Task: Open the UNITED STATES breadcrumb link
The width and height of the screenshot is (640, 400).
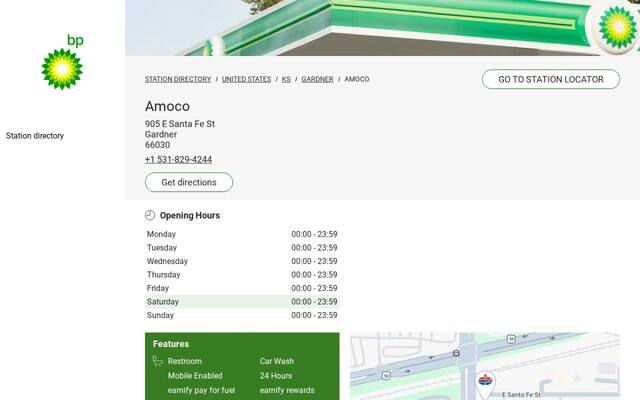Action: pyautogui.click(x=247, y=79)
